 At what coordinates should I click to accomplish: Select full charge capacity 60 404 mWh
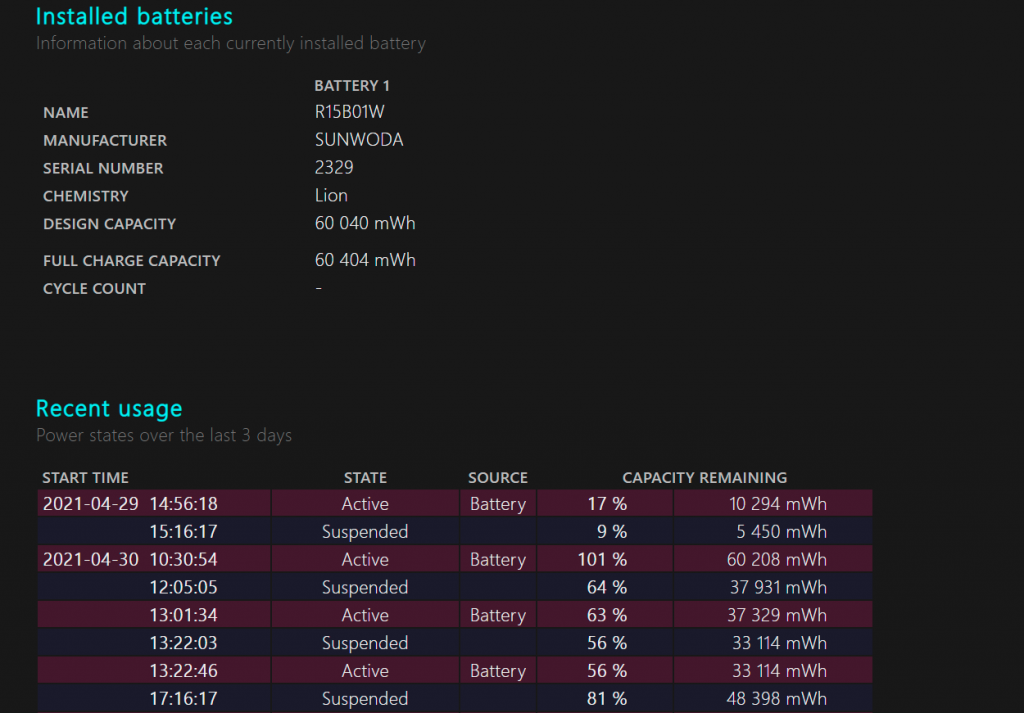pos(365,260)
